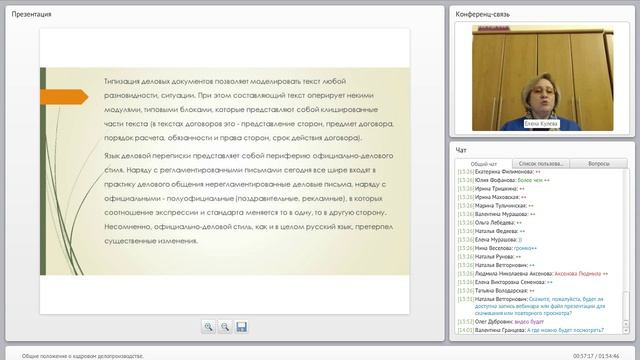This screenshot has height=360, width=640.
Task: Select the Татьяна Володарская chat message
Action: coord(496,291)
